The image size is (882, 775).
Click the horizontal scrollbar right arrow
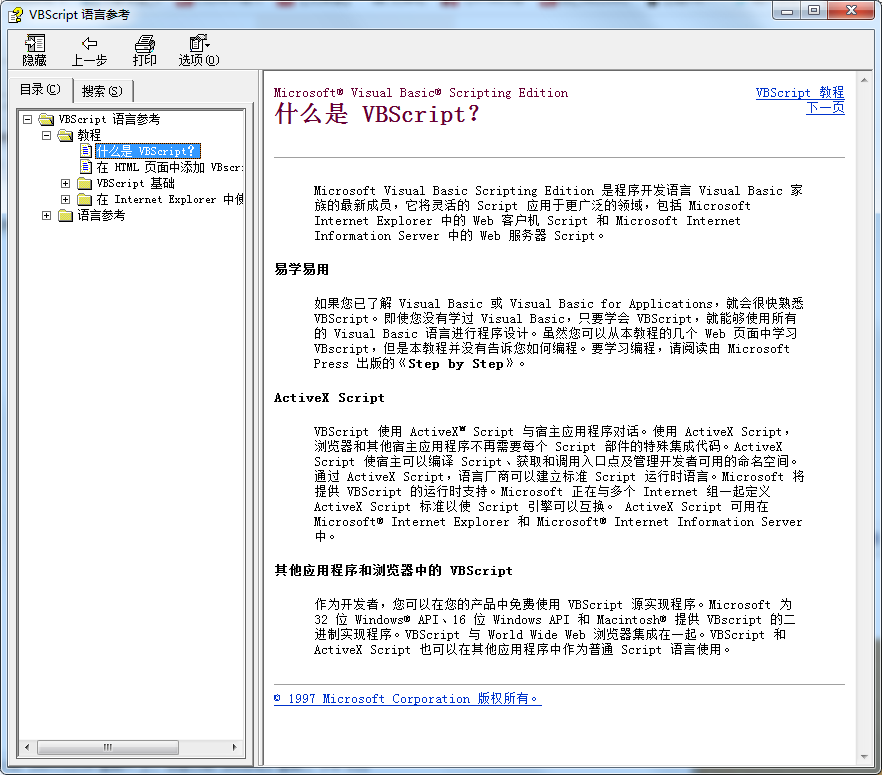click(237, 746)
